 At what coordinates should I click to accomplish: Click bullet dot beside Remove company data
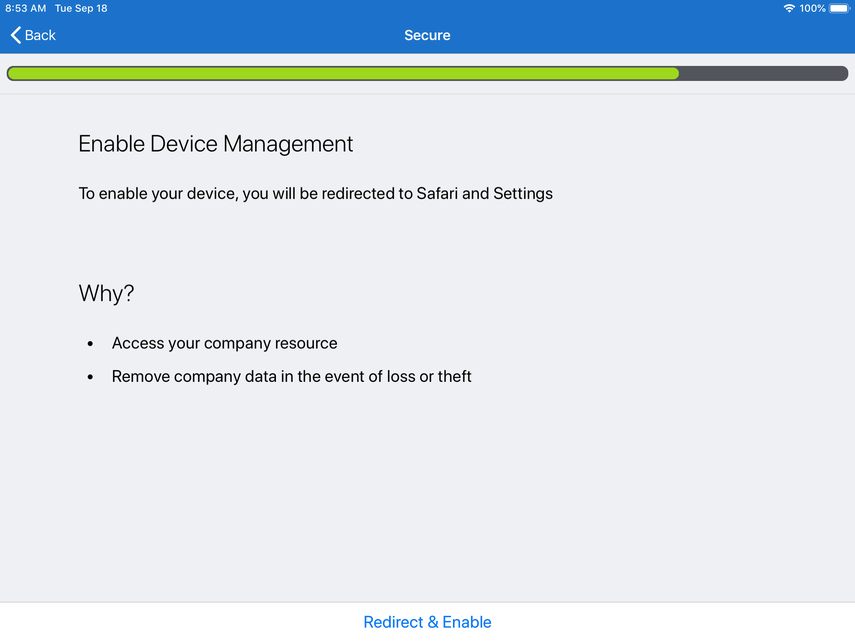coord(90,378)
